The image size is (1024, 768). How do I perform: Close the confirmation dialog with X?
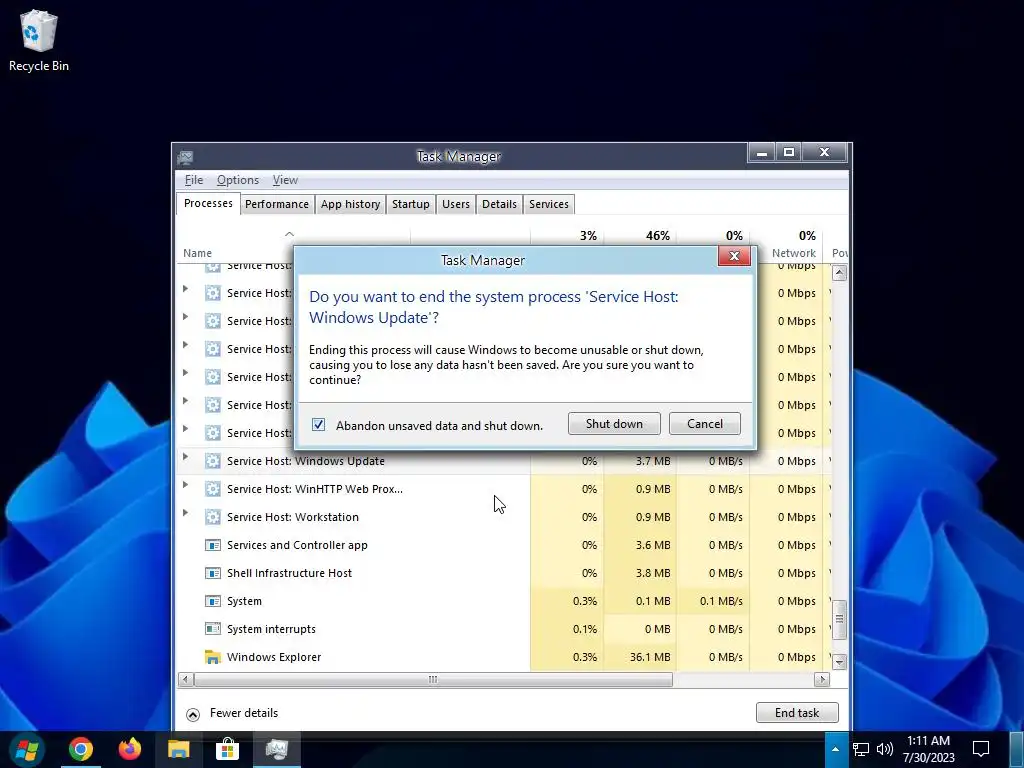(x=734, y=256)
